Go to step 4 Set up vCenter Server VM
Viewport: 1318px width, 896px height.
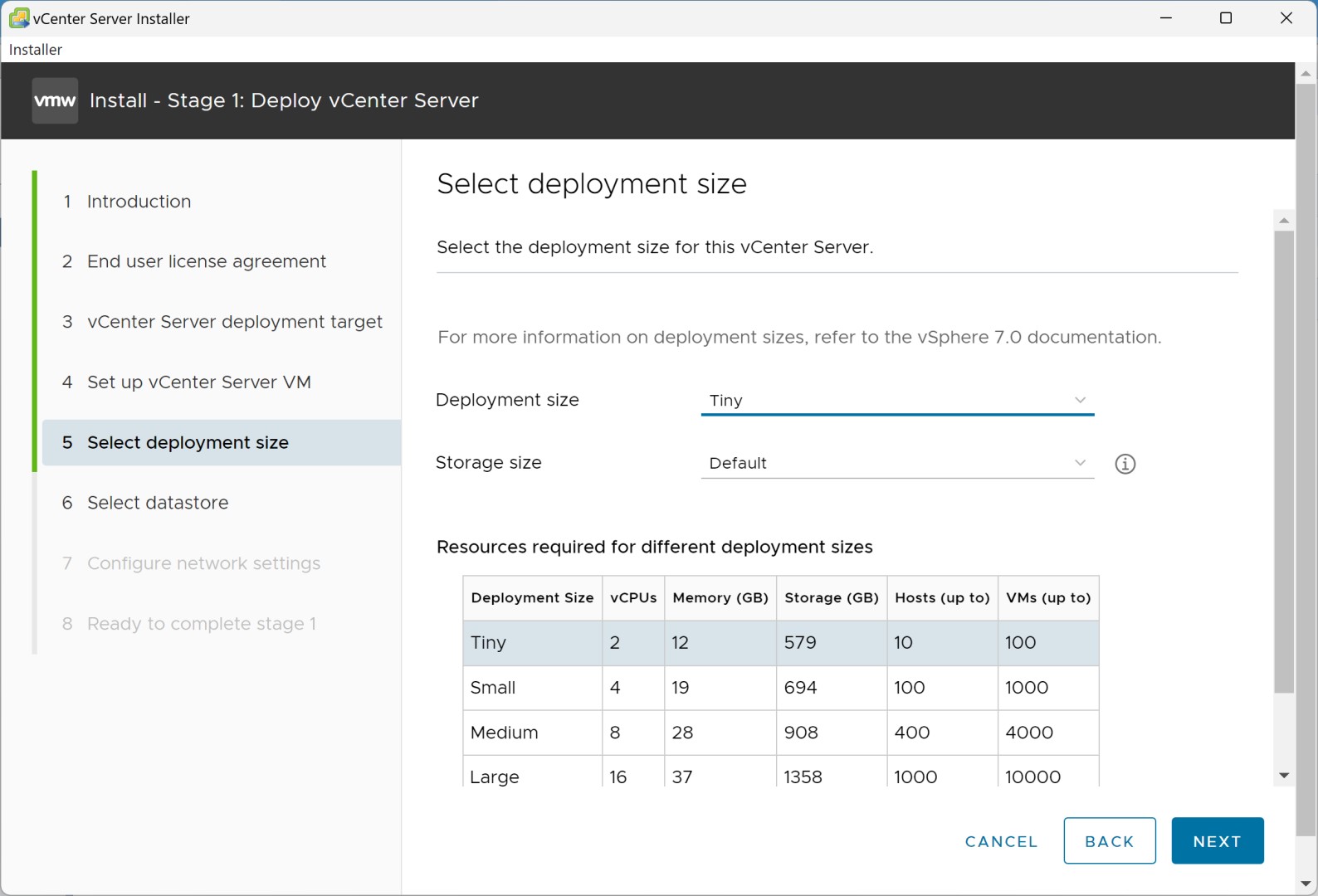187,382
